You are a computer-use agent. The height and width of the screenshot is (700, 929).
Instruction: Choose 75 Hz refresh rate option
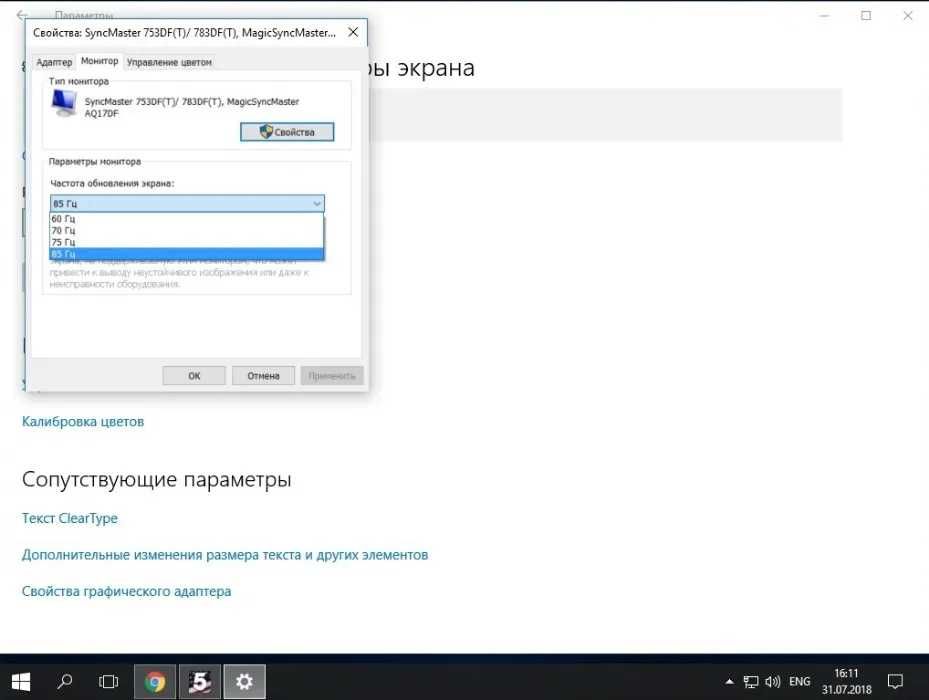187,242
